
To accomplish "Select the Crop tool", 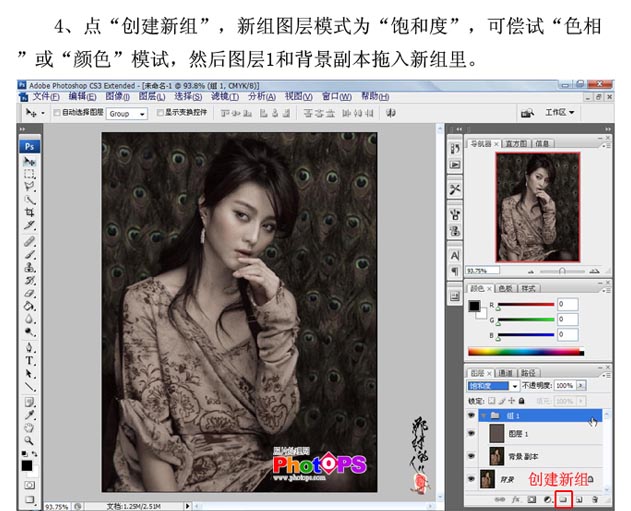I will point(29,212).
